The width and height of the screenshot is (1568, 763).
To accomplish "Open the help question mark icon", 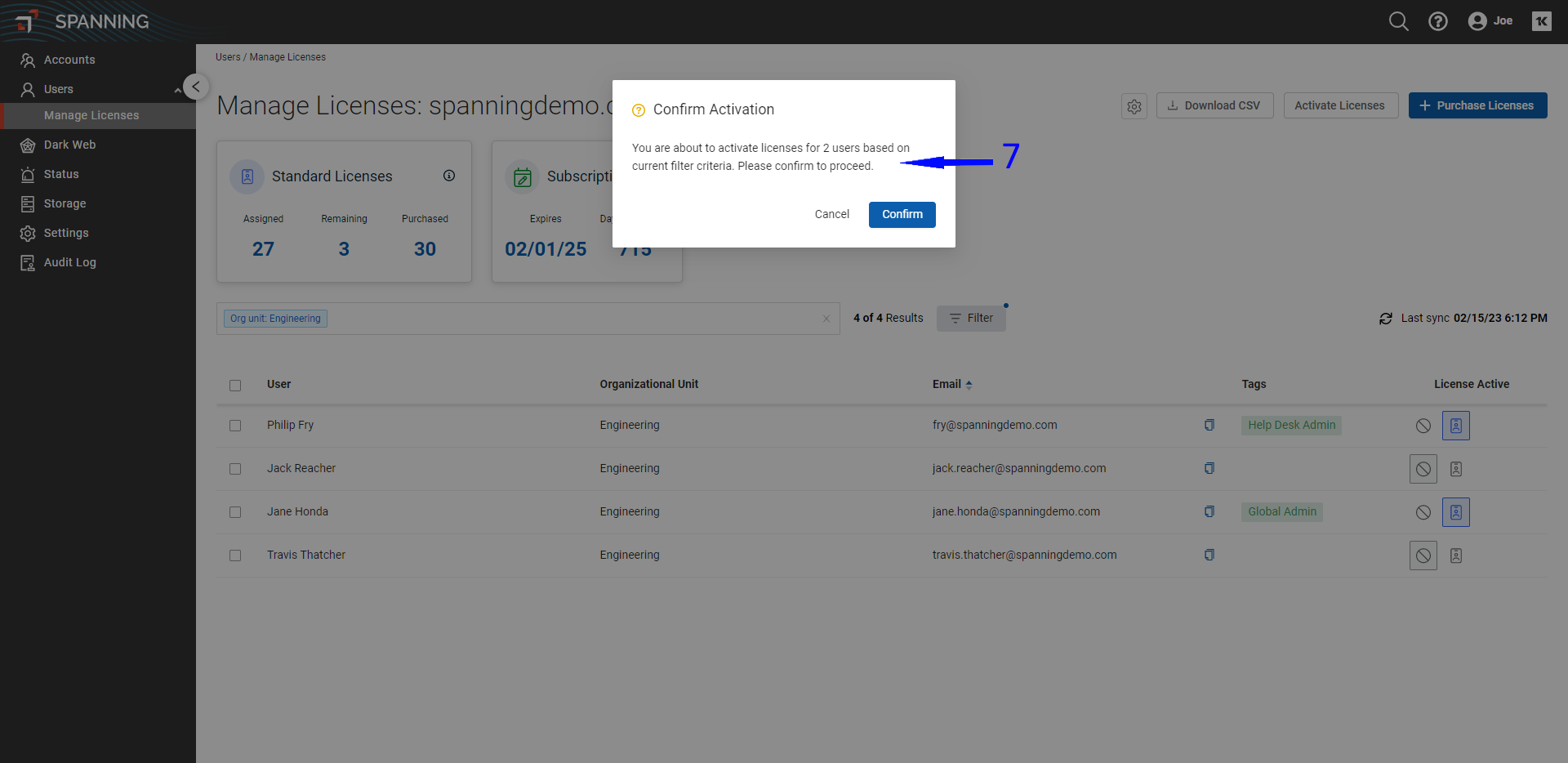I will [x=1437, y=21].
